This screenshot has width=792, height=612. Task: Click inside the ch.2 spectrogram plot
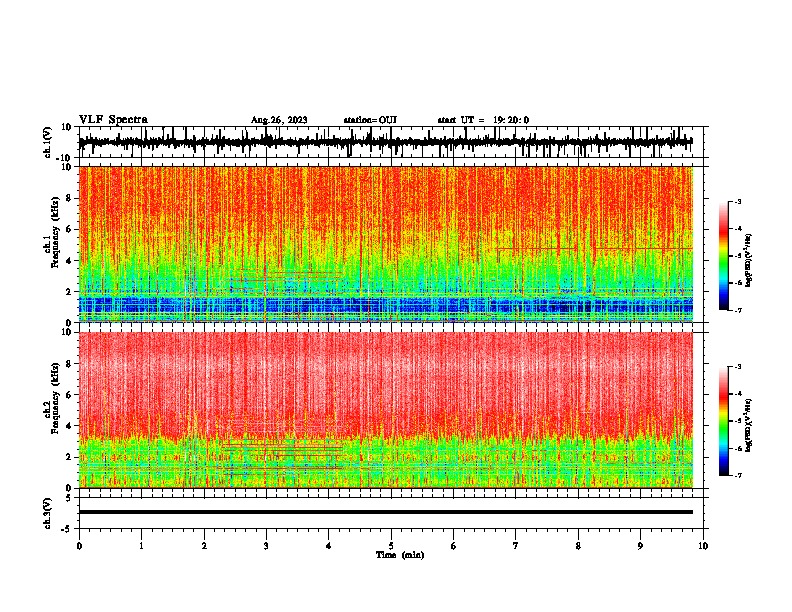pyautogui.click(x=385, y=410)
